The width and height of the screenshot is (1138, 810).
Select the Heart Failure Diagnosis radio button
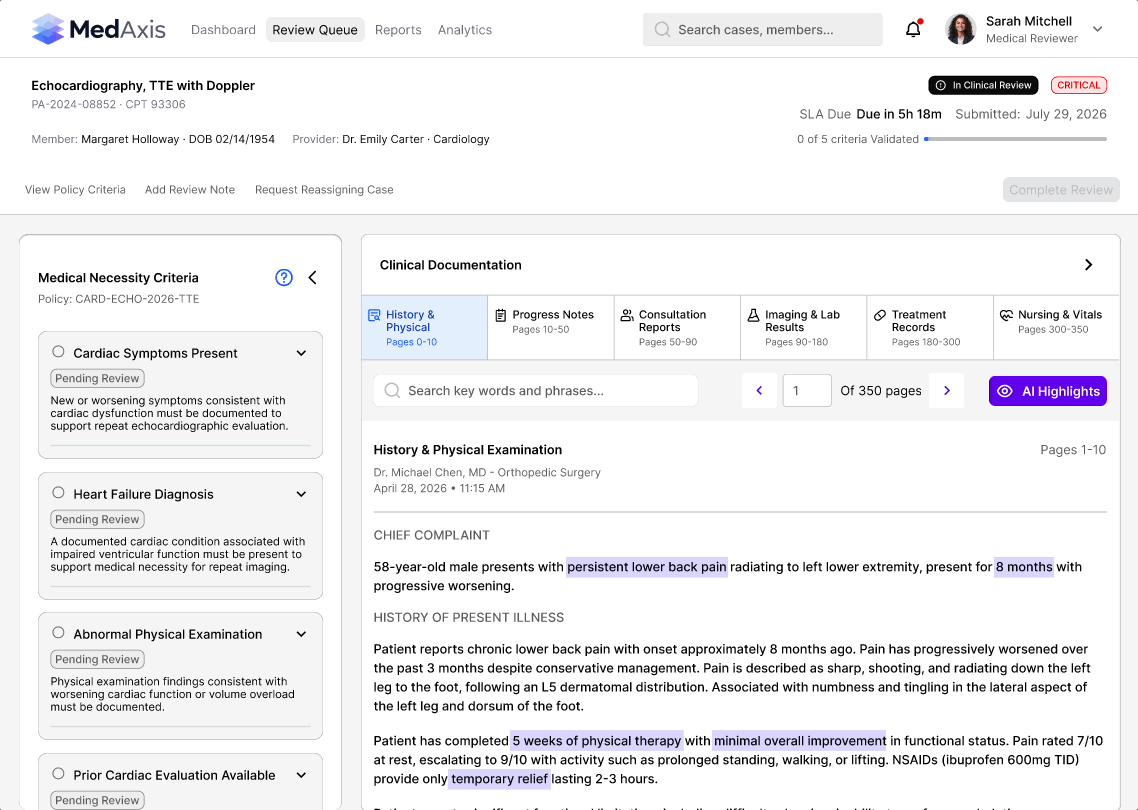pyautogui.click(x=58, y=492)
